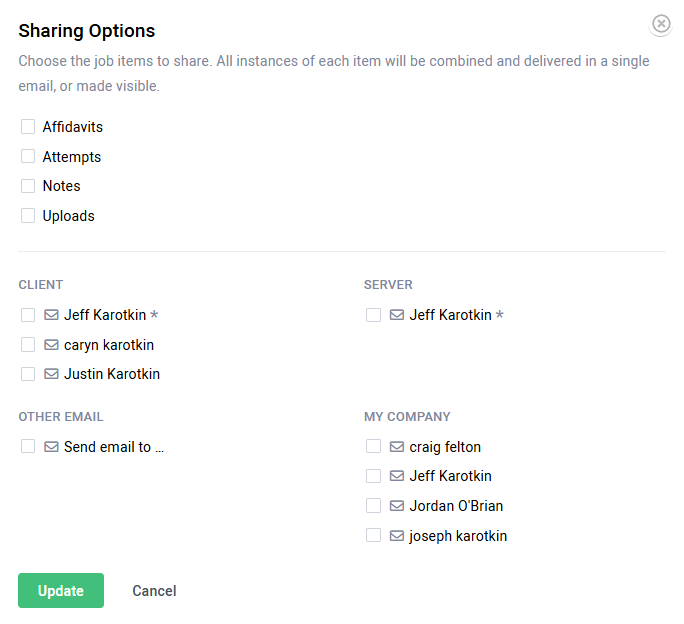Close the Sharing Options dialog

[661, 24]
